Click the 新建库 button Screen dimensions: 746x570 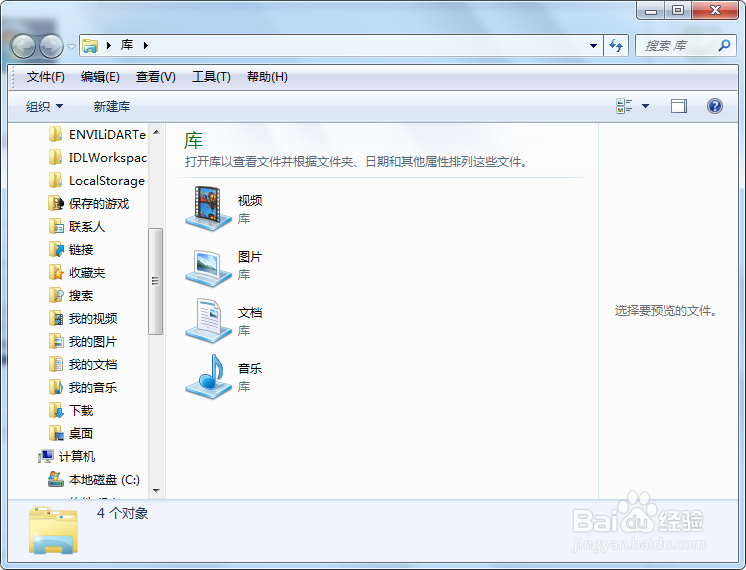[x=112, y=107]
